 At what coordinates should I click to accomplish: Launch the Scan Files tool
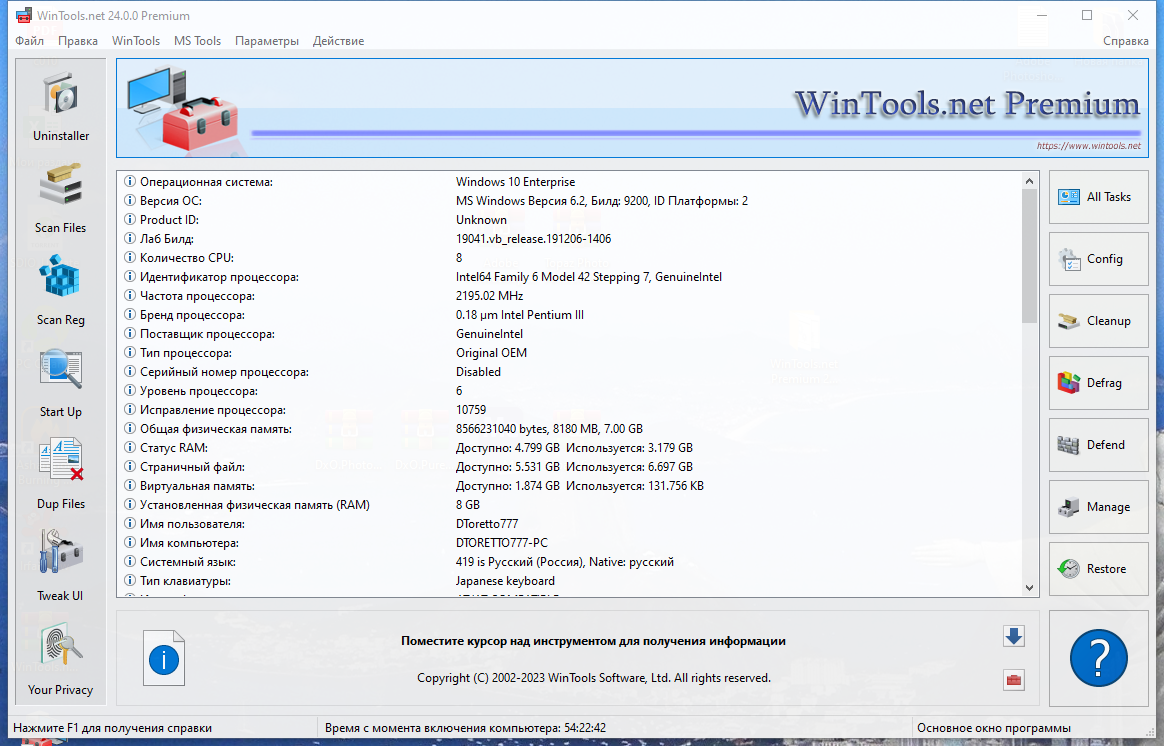click(x=61, y=199)
